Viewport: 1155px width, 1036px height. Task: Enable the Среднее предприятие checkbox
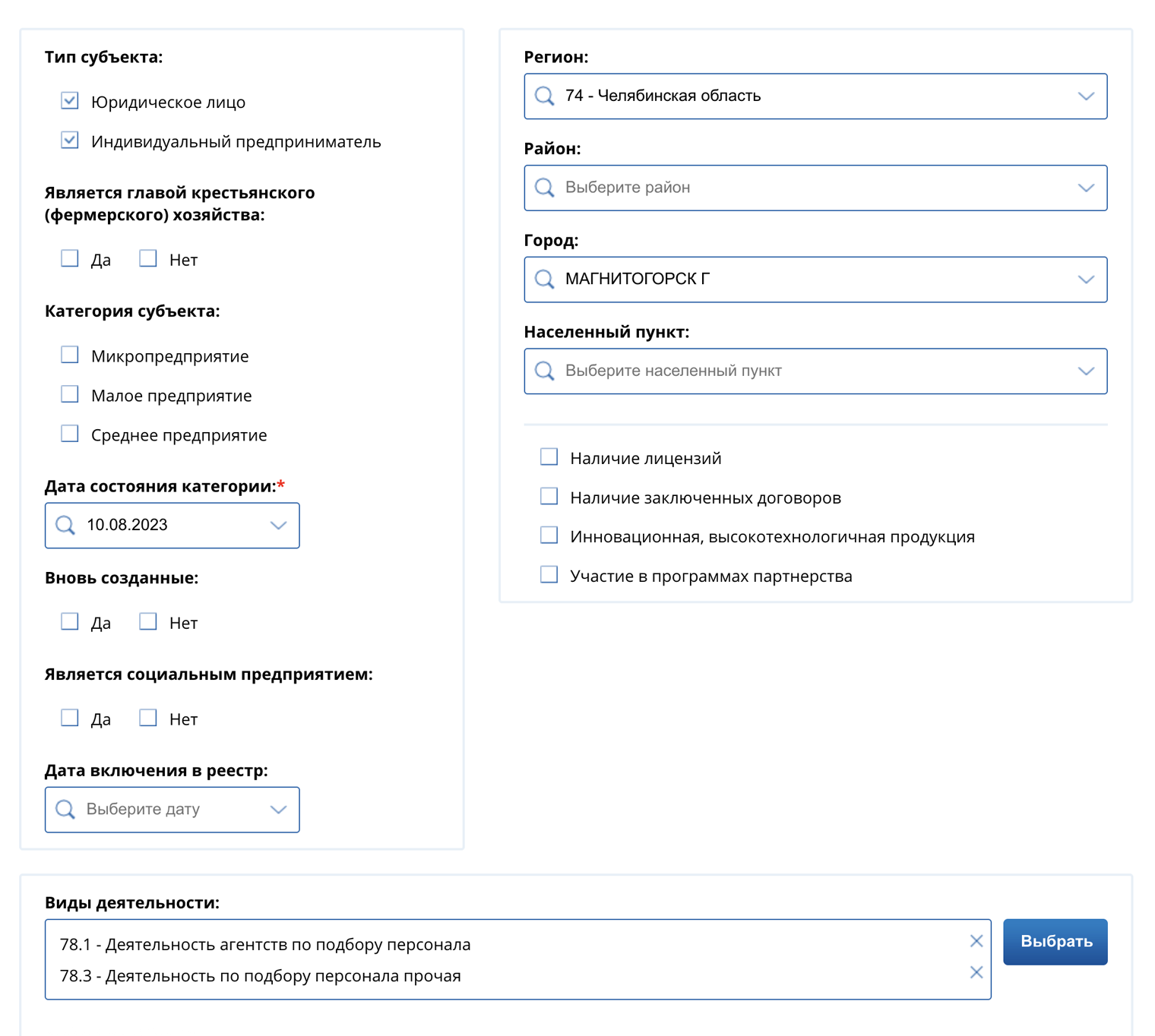pos(70,434)
